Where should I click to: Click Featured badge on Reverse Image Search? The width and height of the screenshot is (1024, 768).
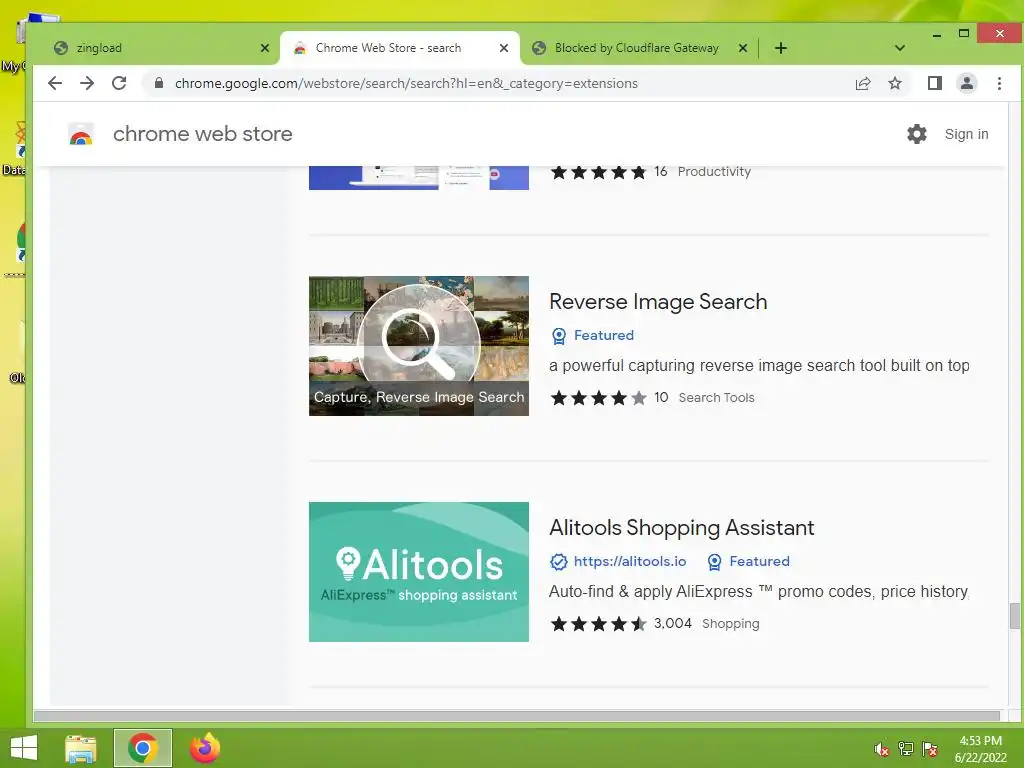[593, 335]
